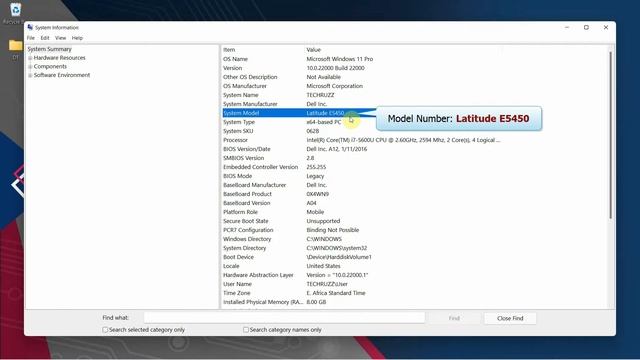Expand the Hardware Resources node
The height and width of the screenshot is (360, 640).
30,58
